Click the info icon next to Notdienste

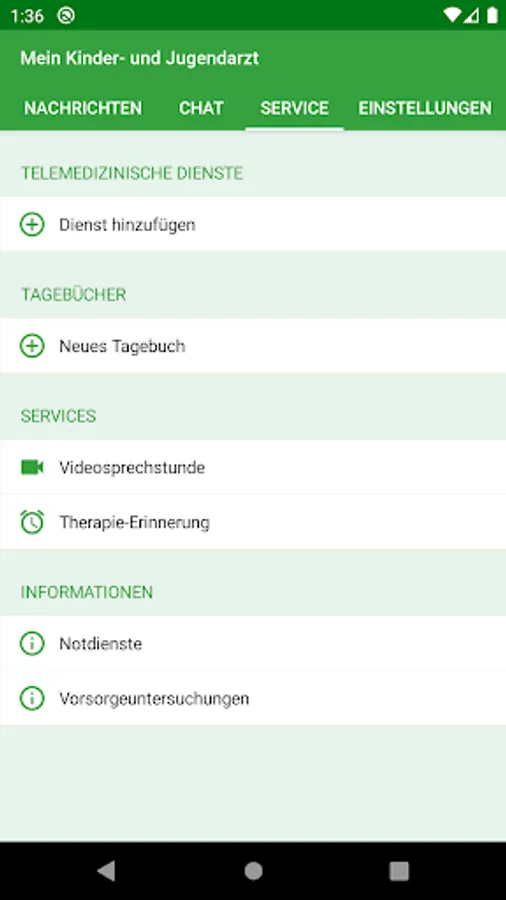32,643
